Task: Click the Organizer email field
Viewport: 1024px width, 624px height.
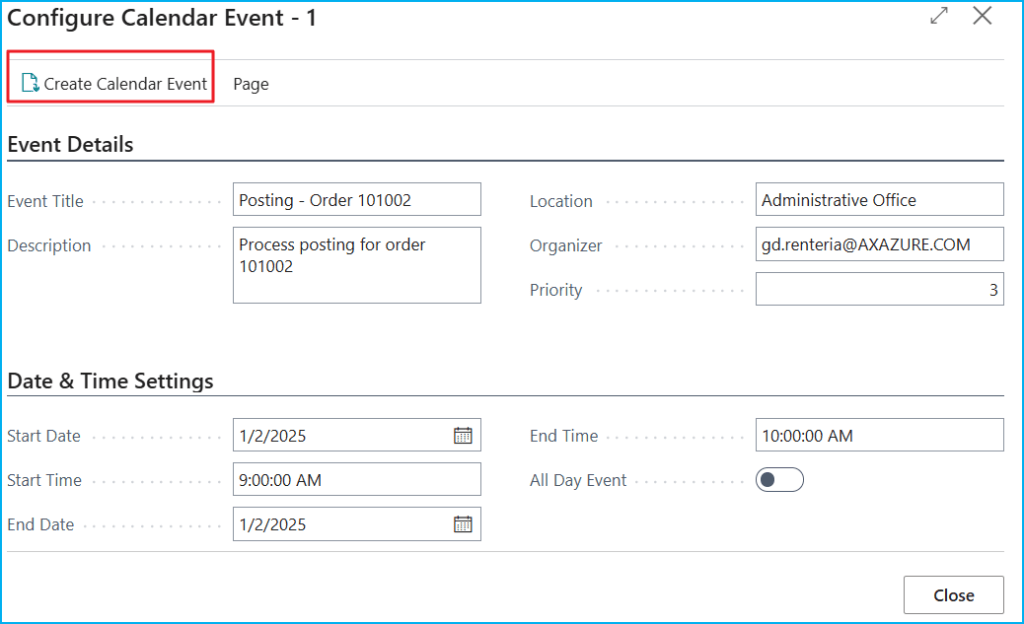Action: [x=879, y=245]
